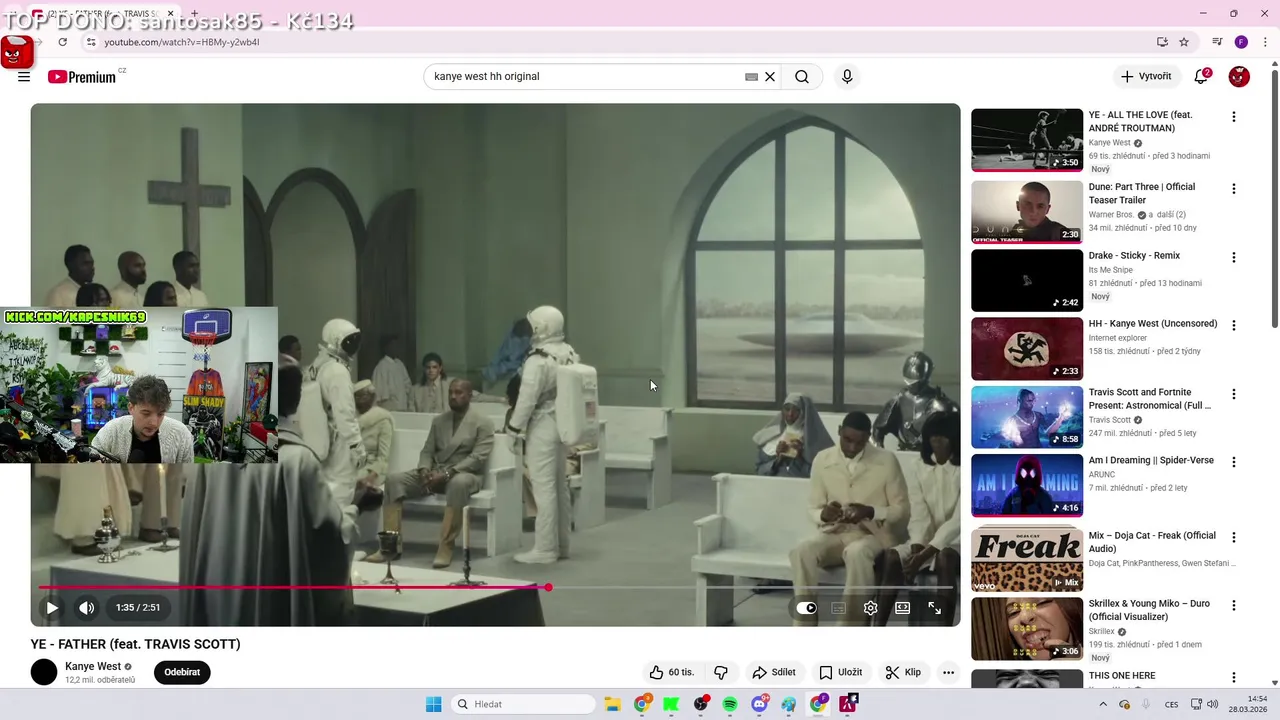Click the youtube.com address bar URL
The height and width of the screenshot is (720, 1280).
(182, 42)
